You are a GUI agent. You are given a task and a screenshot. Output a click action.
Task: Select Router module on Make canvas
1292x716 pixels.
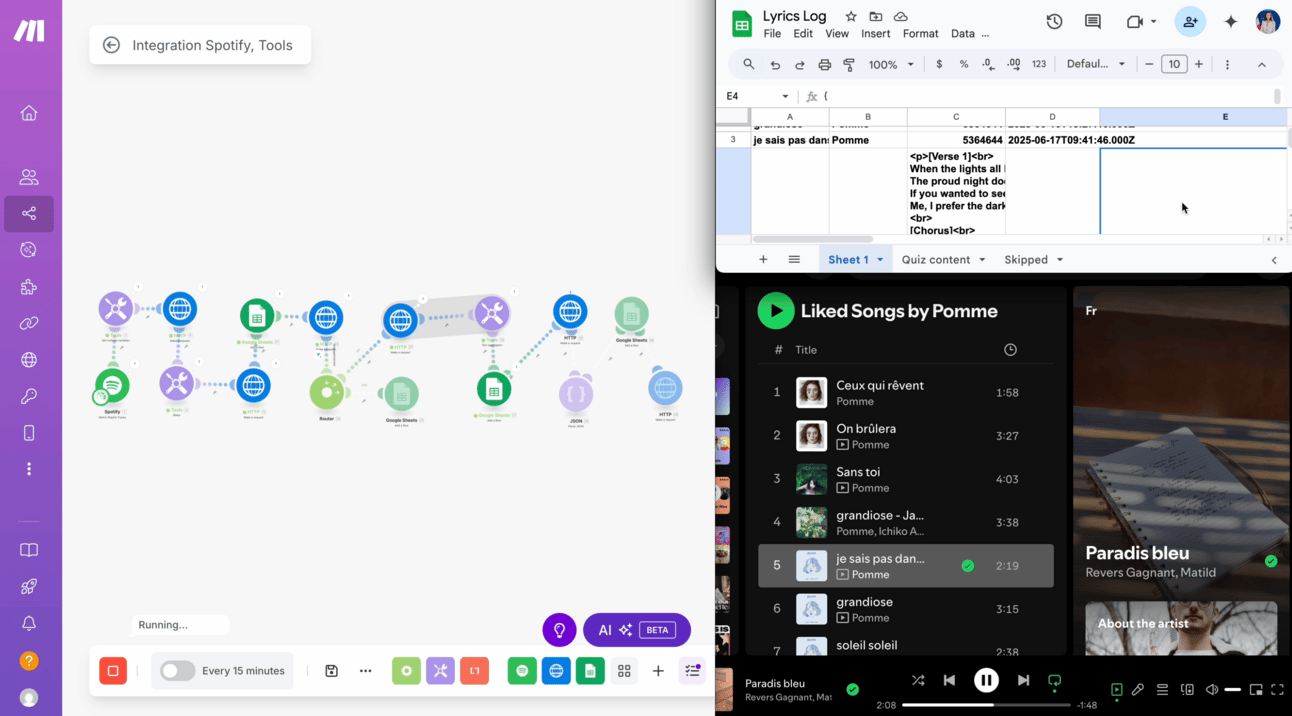coord(327,392)
